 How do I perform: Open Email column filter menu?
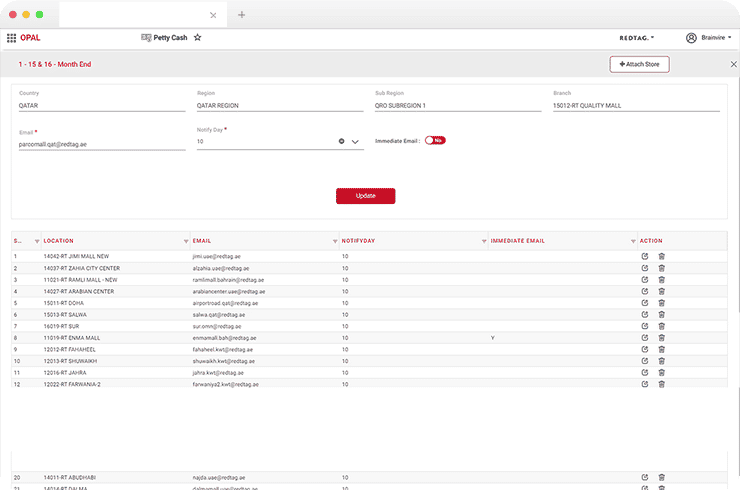[331, 241]
